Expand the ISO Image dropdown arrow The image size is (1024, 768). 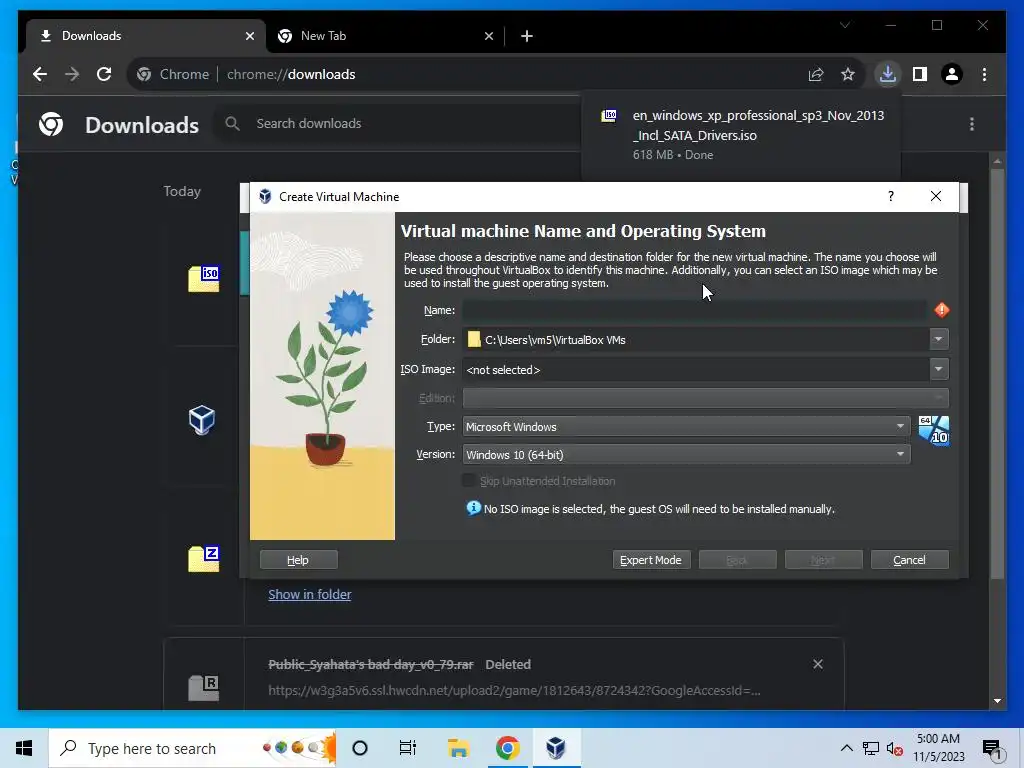tap(938, 369)
